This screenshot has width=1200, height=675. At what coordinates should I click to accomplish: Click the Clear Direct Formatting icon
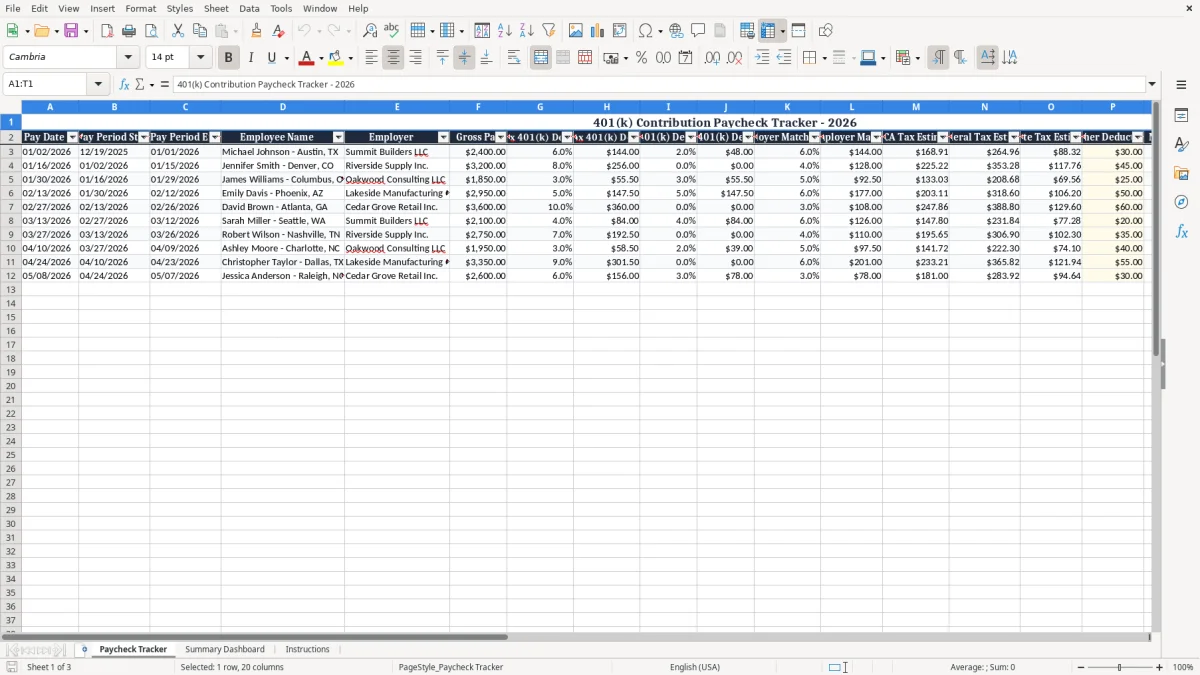point(278,31)
